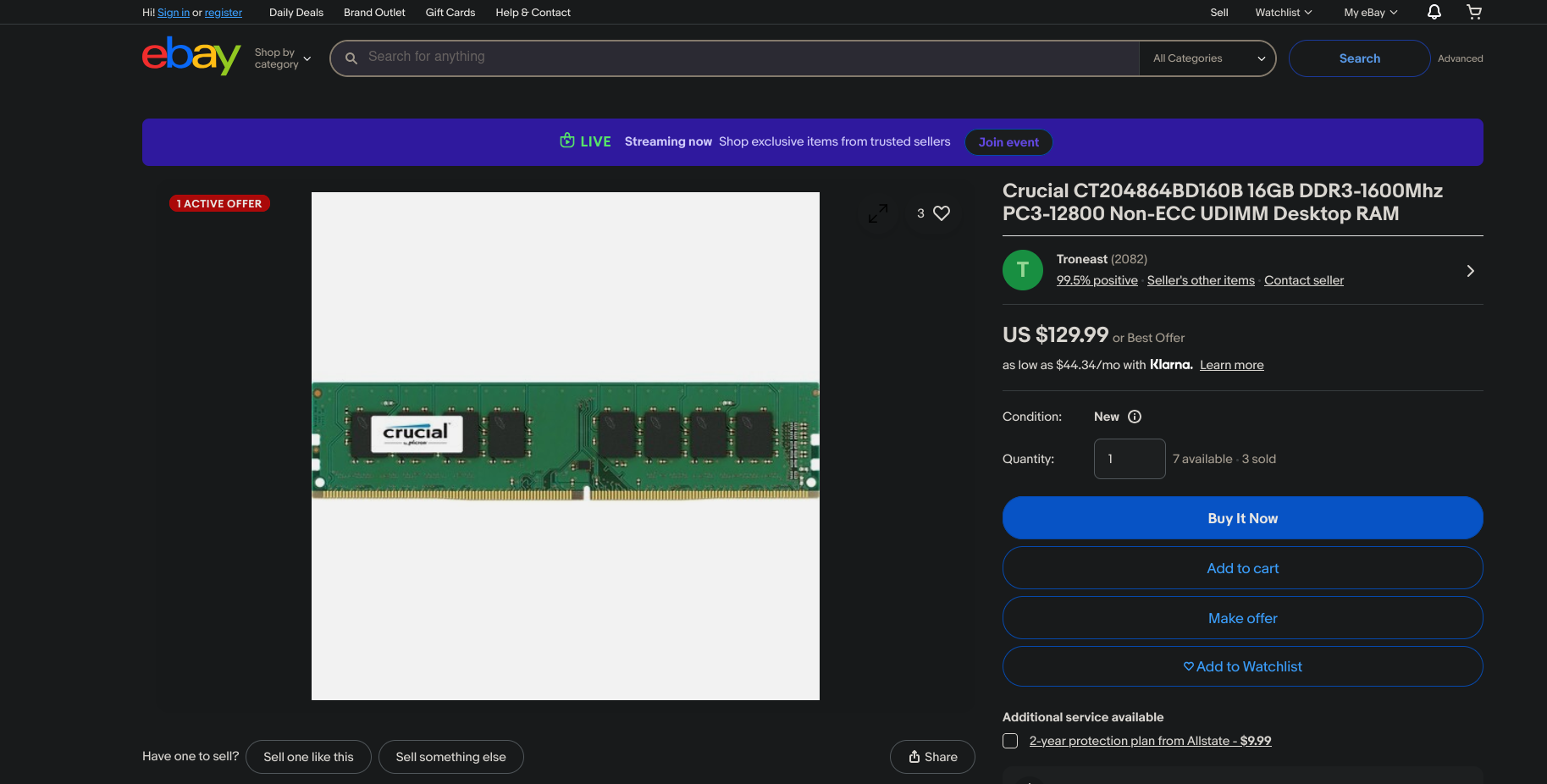The width and height of the screenshot is (1547, 784).
Task: Click the '1 ACTIVE OFFER' badge
Action: point(219,203)
